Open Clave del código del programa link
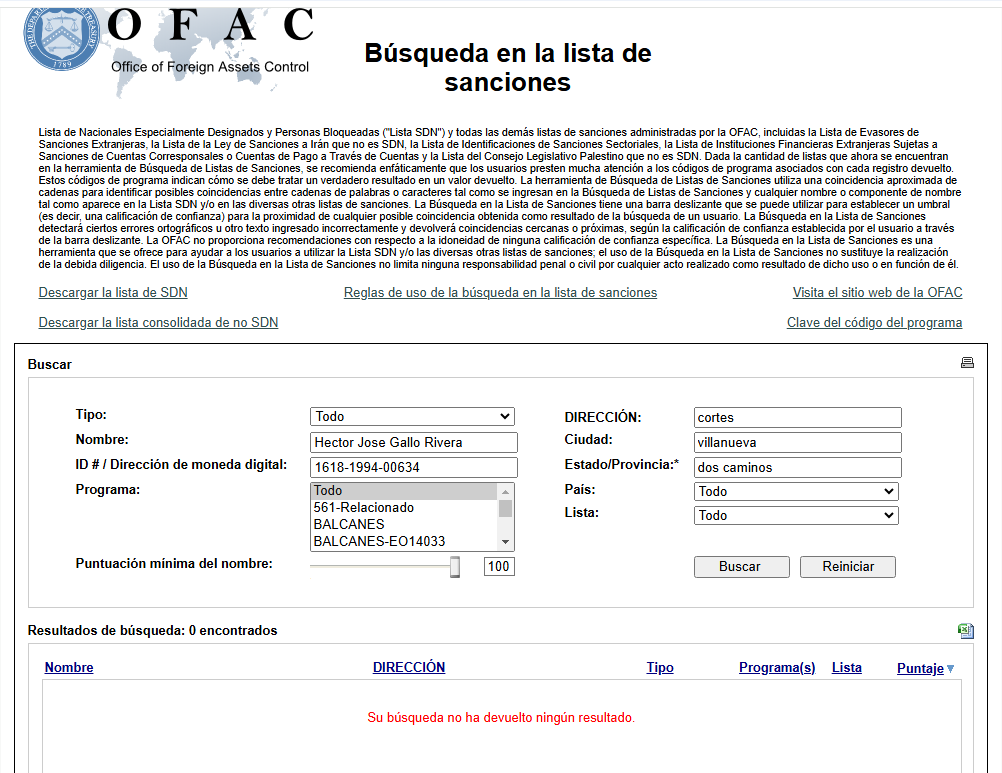Screen dimensions: 1002x773 point(874,323)
